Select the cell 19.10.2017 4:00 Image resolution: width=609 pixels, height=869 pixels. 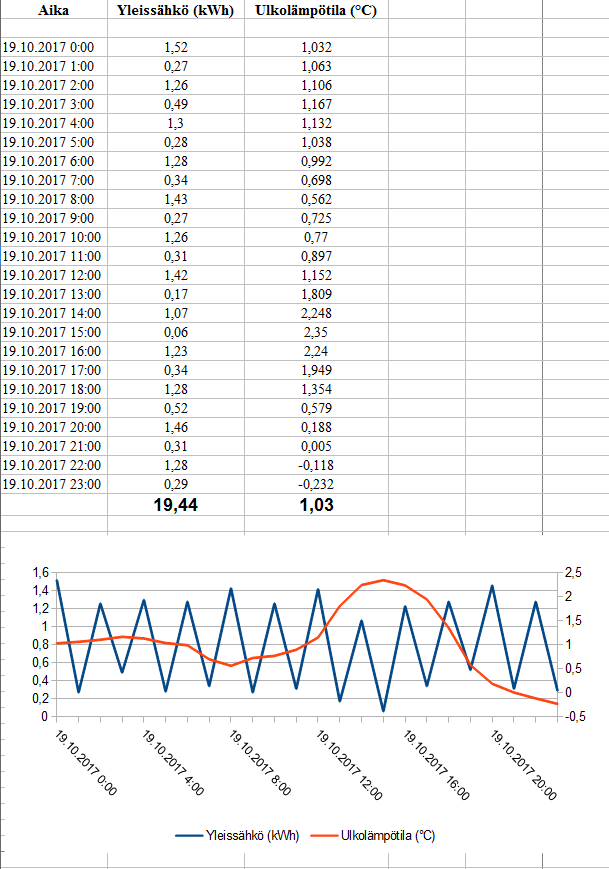coord(54,123)
